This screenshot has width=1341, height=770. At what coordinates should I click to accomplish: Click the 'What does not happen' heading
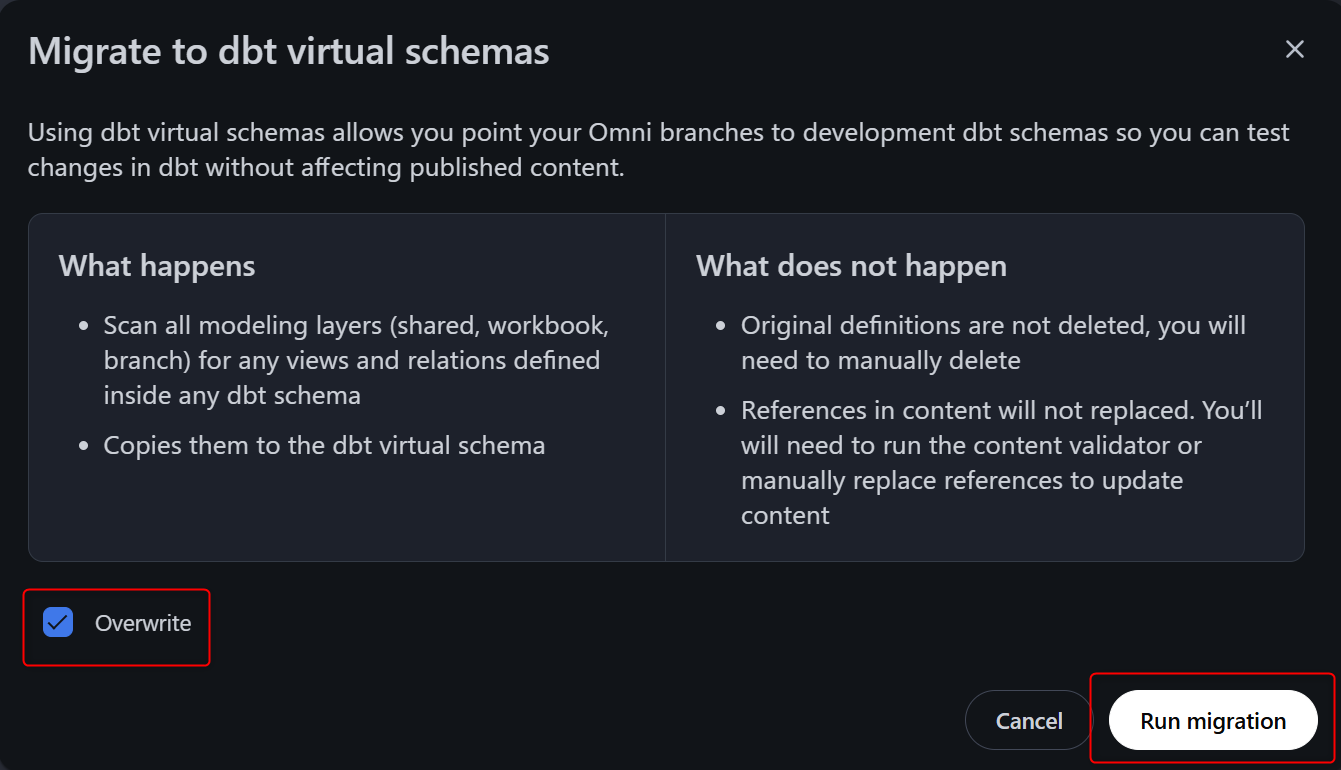pyautogui.click(x=851, y=266)
